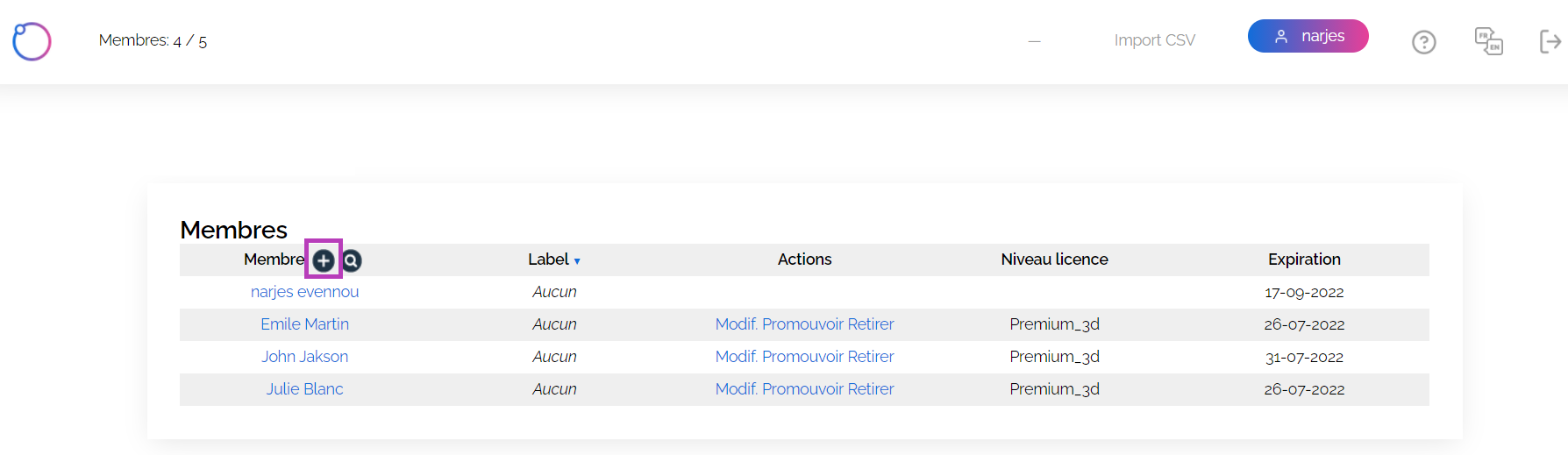Open the narjes user profile button

coord(1308,36)
